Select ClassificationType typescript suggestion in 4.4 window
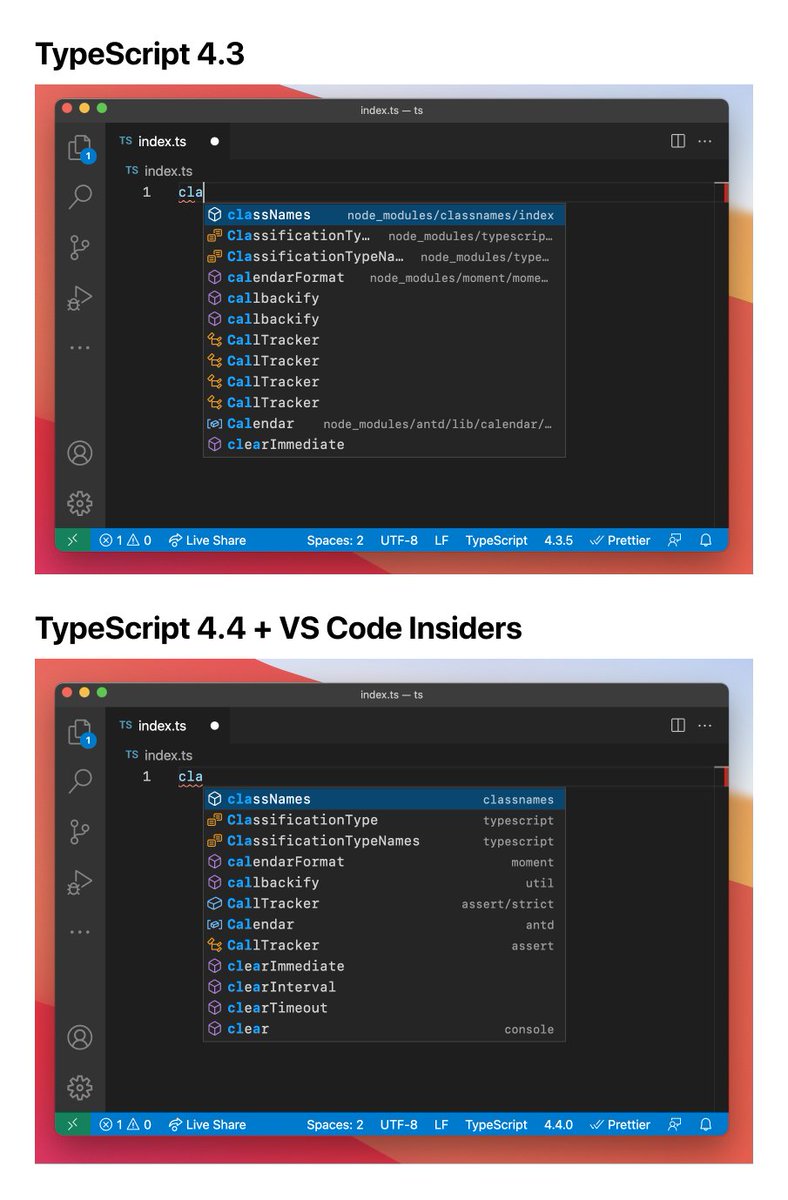The width and height of the screenshot is (788, 1200). coord(384,820)
